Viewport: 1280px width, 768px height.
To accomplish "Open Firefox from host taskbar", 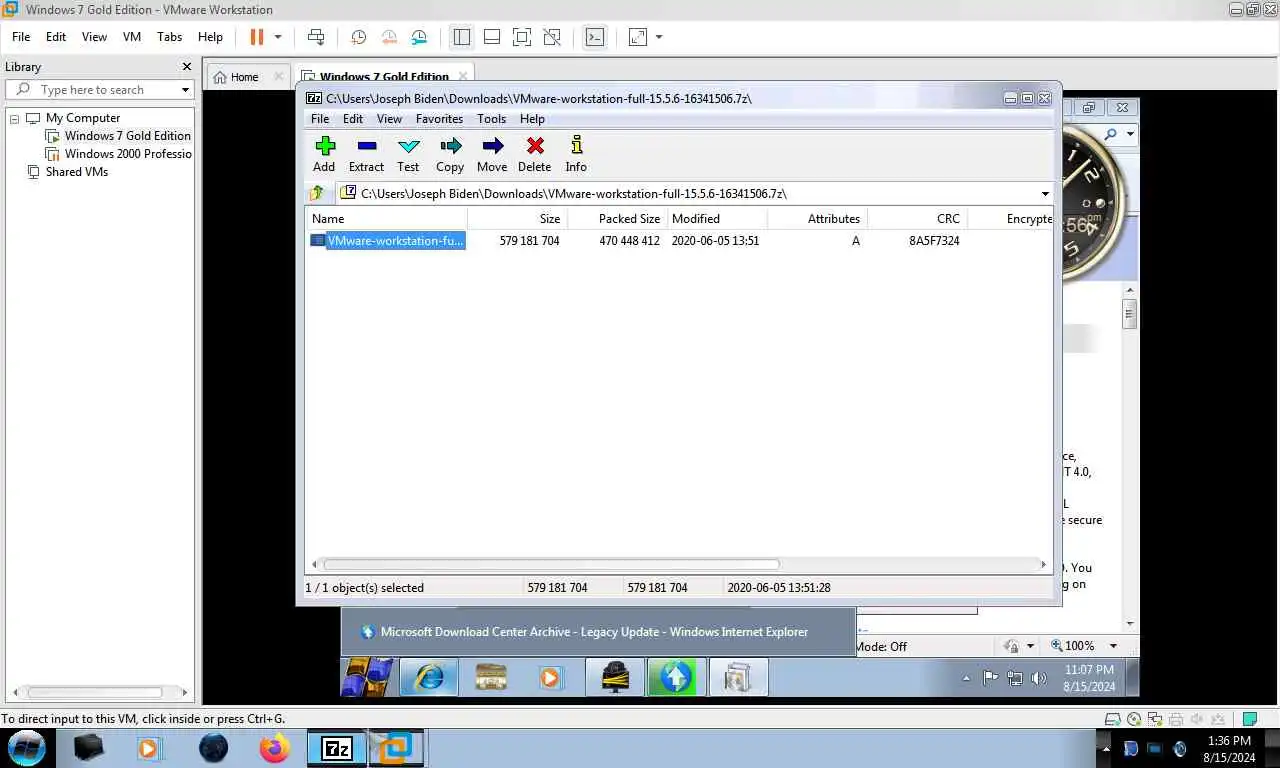I will coord(274,748).
